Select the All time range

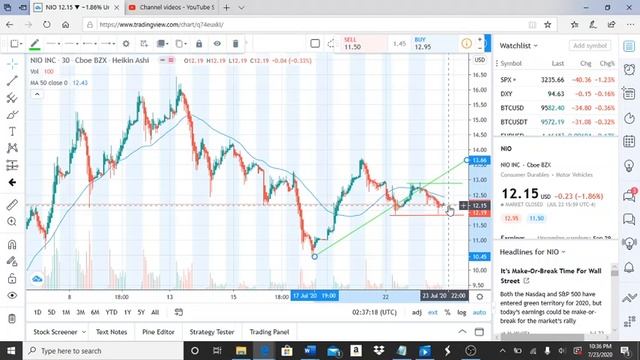point(155,312)
